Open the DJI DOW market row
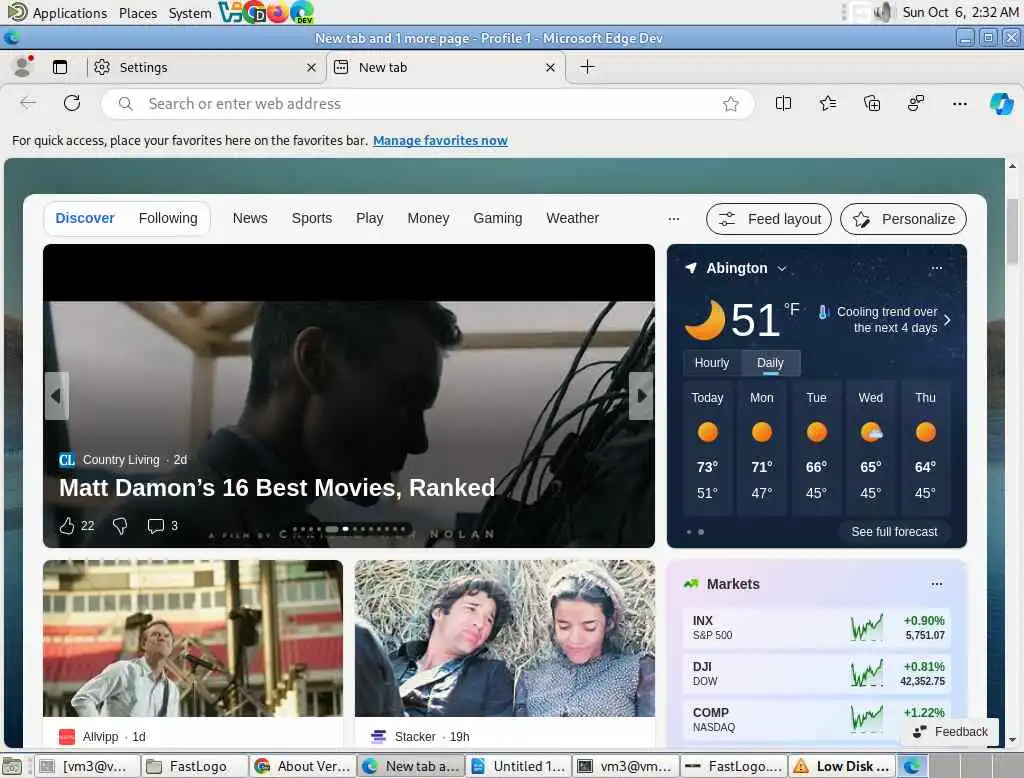The image size is (1024, 778). pyautogui.click(x=816, y=673)
